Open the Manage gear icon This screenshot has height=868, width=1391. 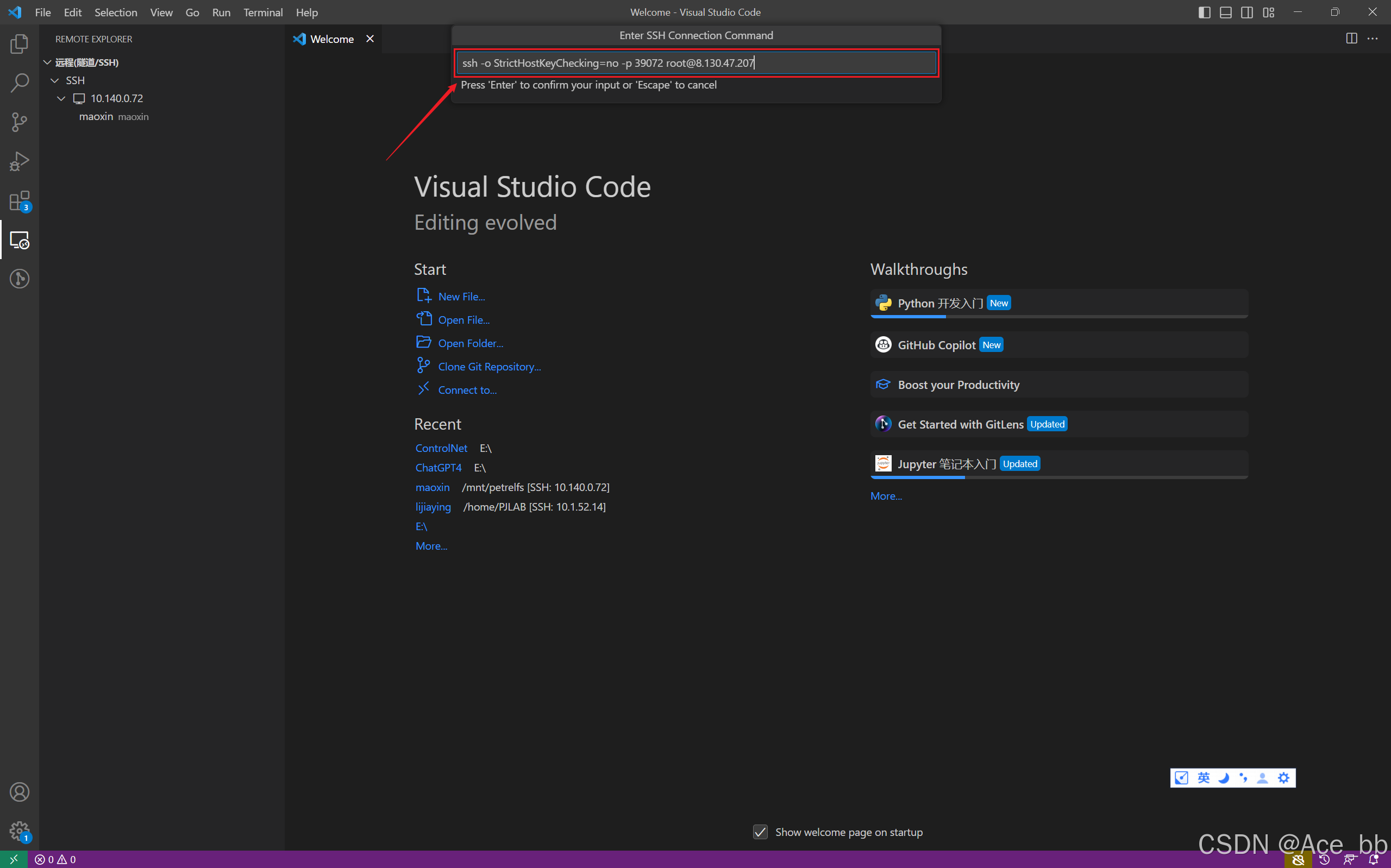click(x=20, y=831)
